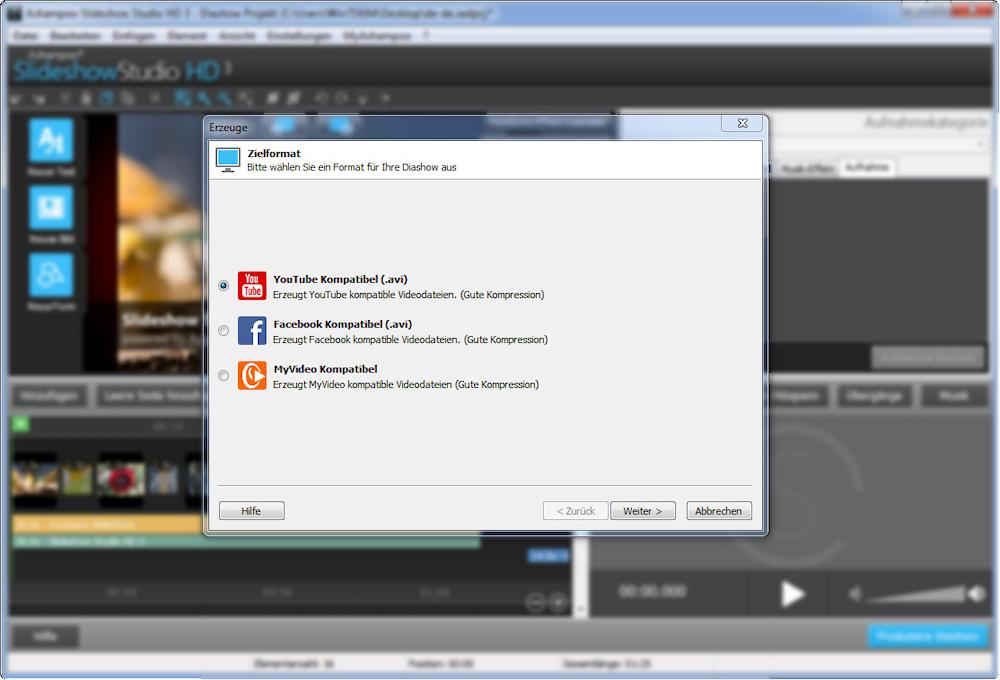Click the preview volume slider
This screenshot has height=680, width=1000.
pos(910,595)
